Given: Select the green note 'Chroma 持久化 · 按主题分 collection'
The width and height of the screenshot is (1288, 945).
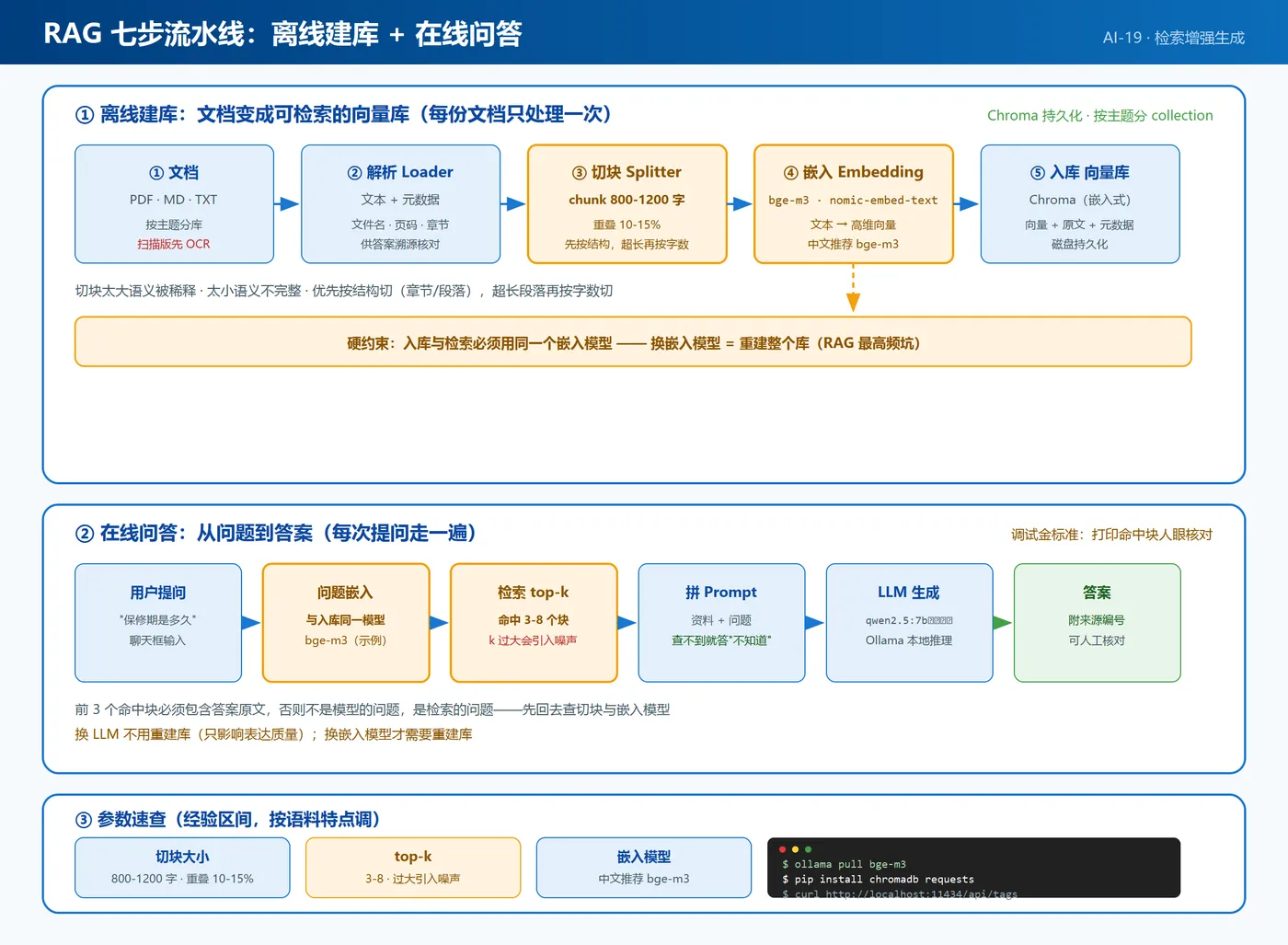Looking at the screenshot, I should [x=1099, y=116].
